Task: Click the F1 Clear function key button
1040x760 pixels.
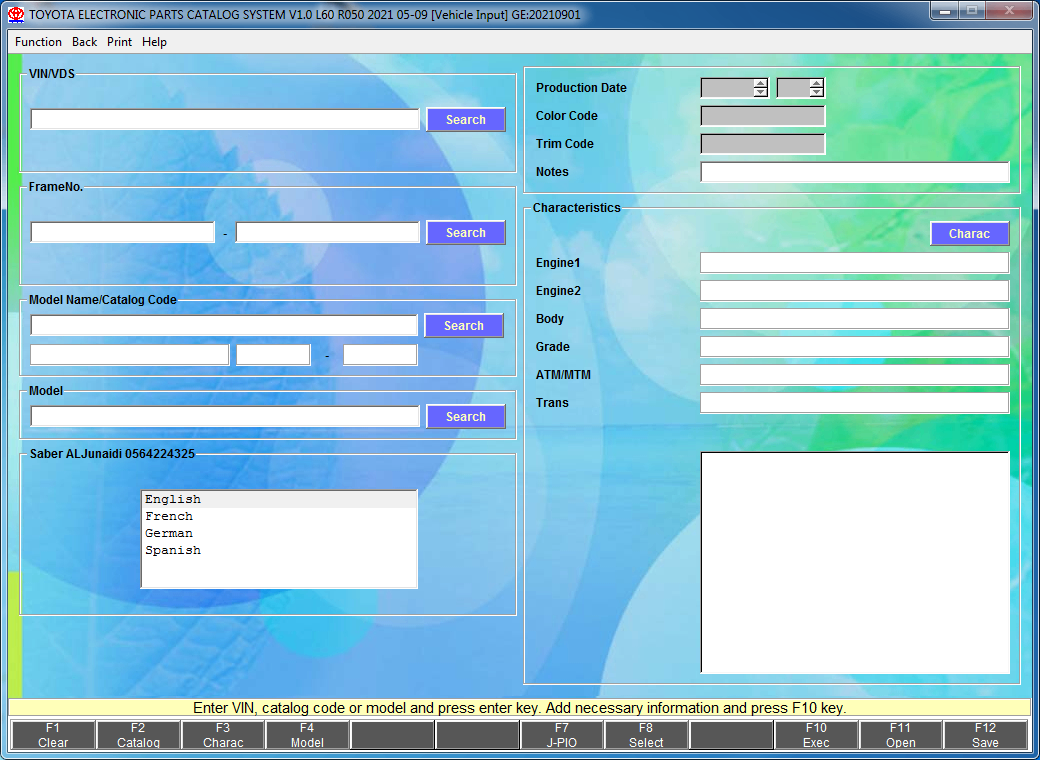Action: tap(53, 735)
